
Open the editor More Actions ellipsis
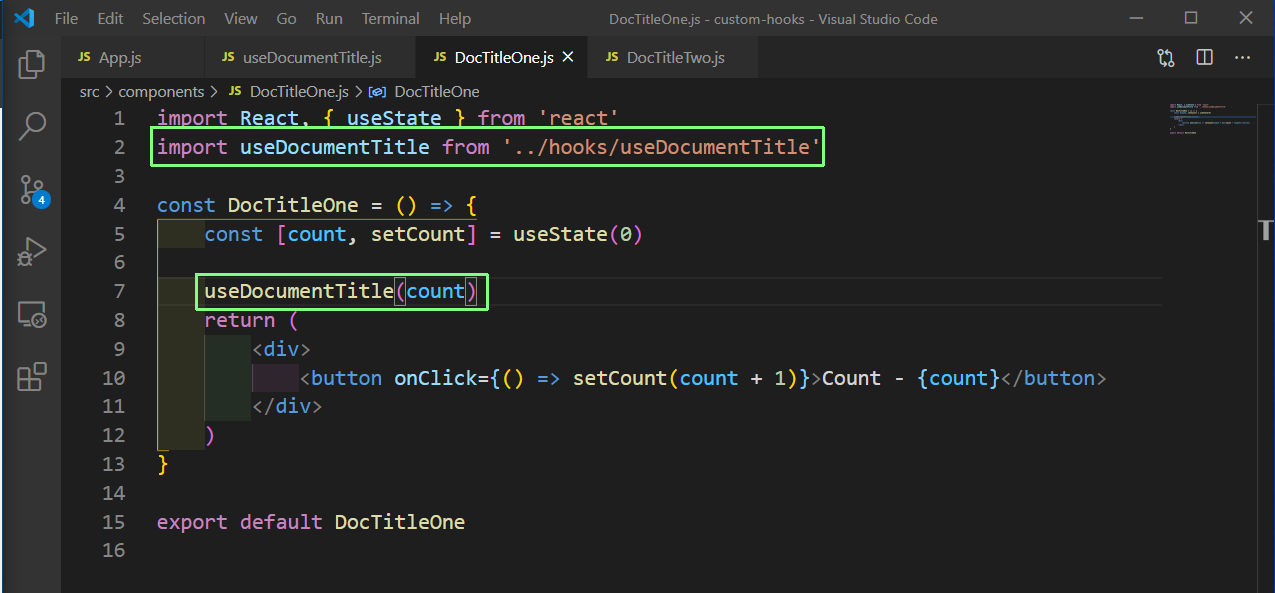[1242, 58]
